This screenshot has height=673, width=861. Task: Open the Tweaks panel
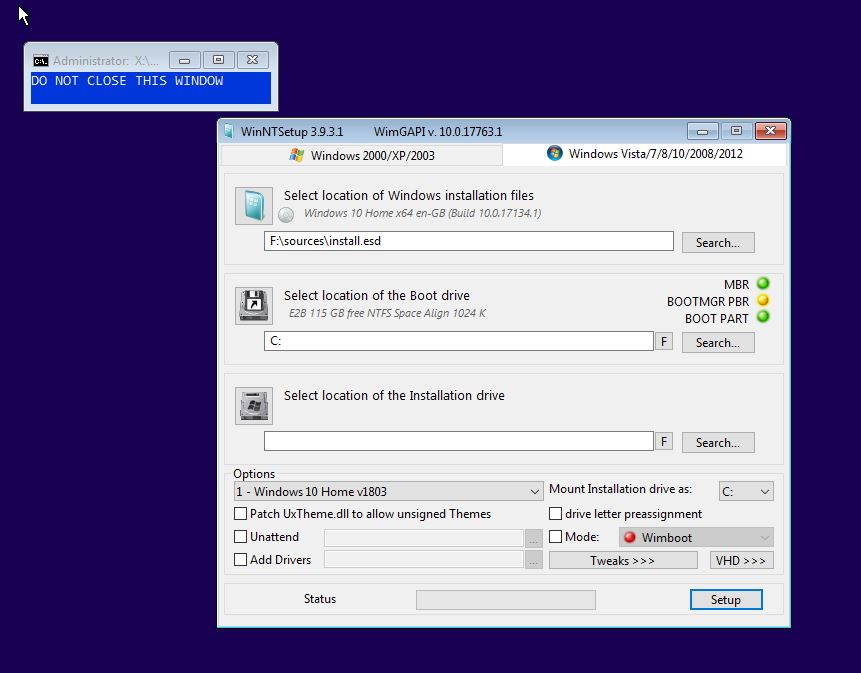coord(622,560)
